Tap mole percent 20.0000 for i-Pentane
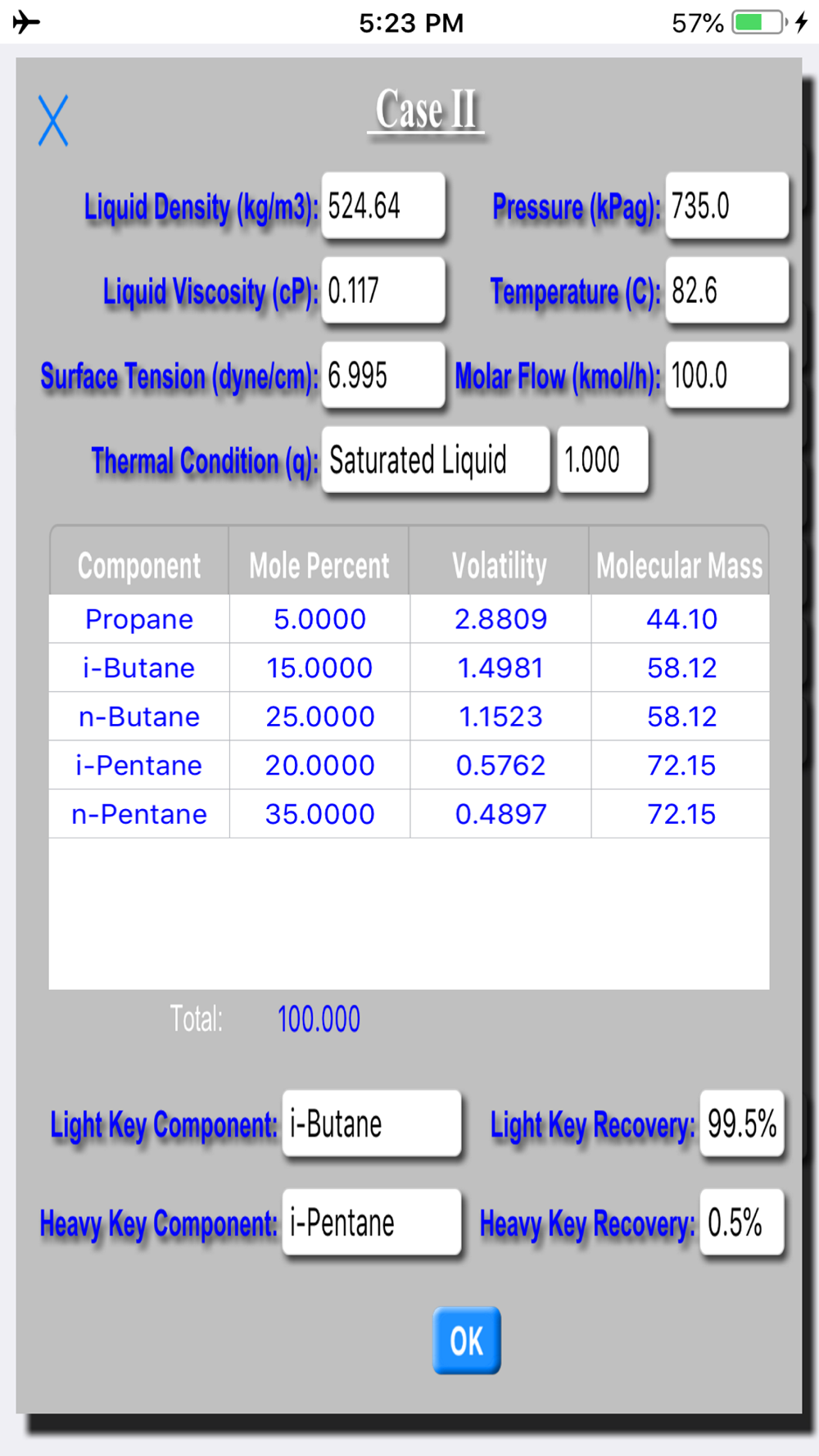 [x=320, y=765]
